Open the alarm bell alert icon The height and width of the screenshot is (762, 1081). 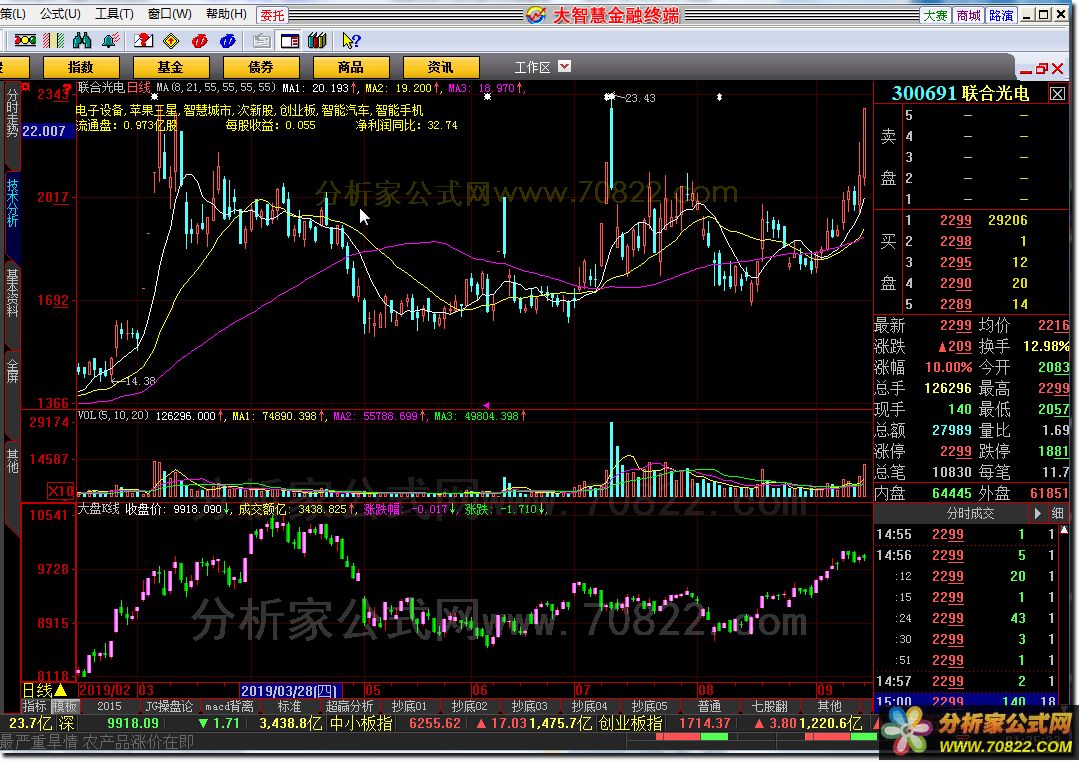coord(110,41)
